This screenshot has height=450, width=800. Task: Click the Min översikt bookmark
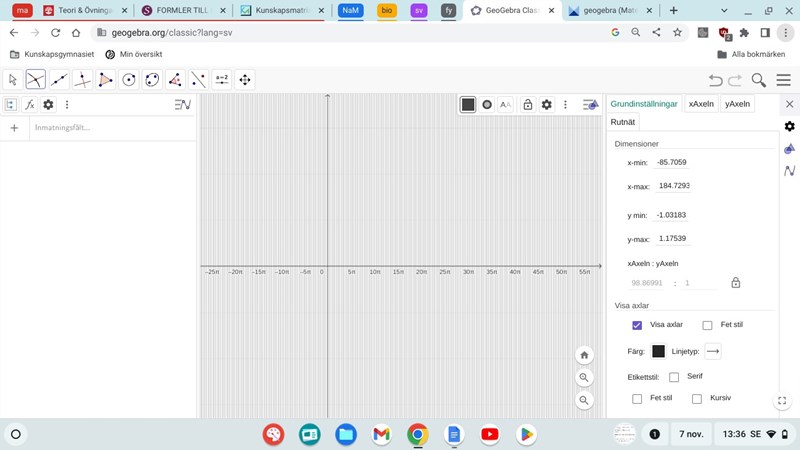coord(134,54)
